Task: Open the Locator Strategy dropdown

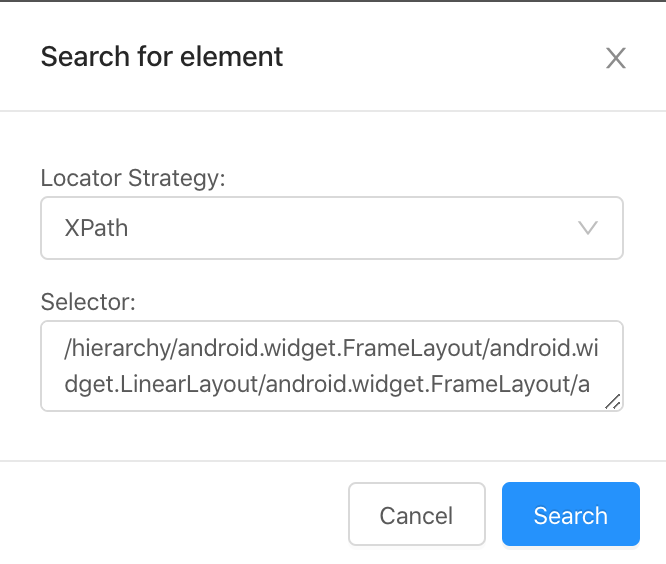Action: pos(332,228)
